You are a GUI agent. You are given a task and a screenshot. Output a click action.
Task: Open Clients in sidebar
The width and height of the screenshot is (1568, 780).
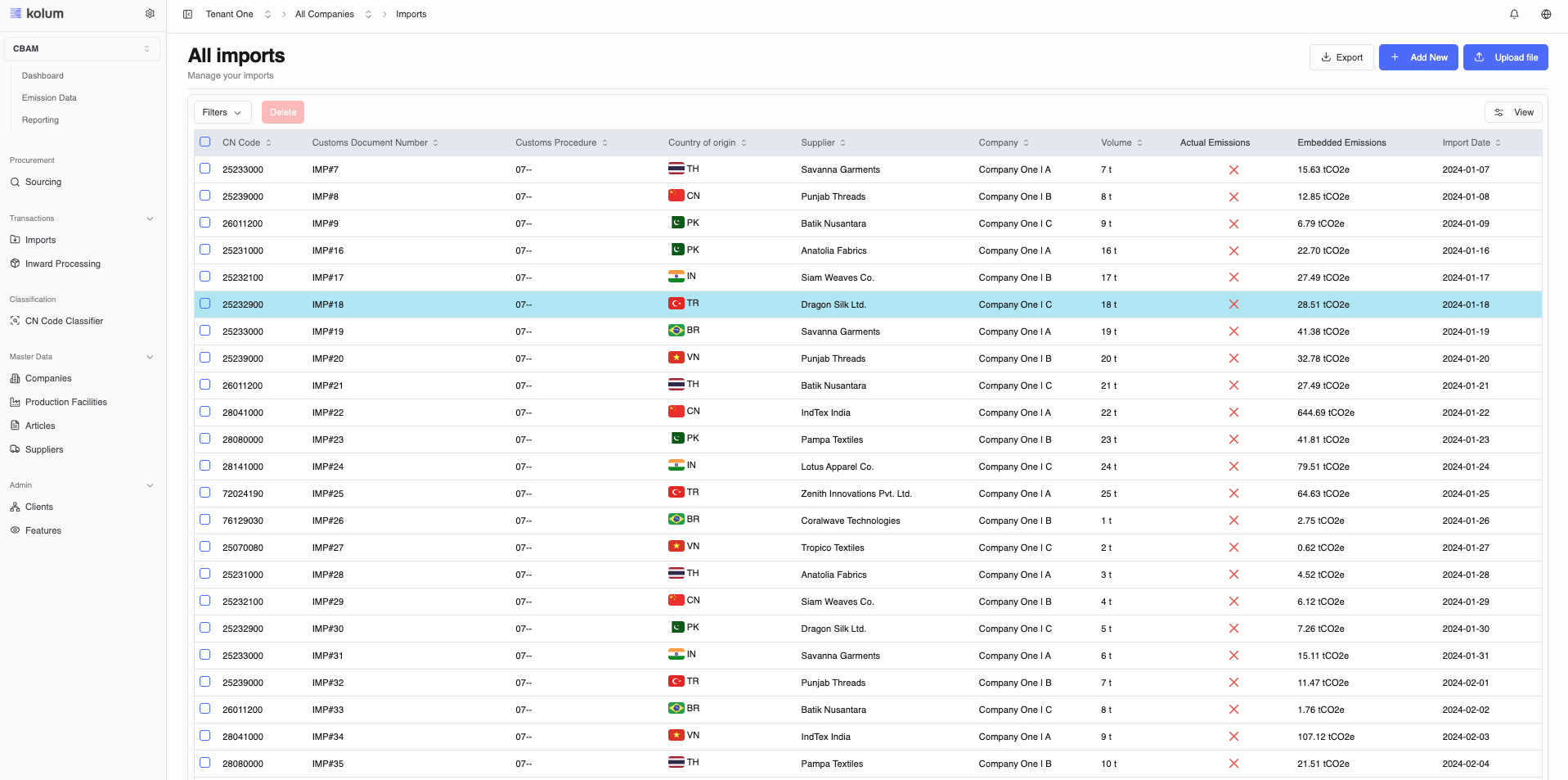coord(39,507)
